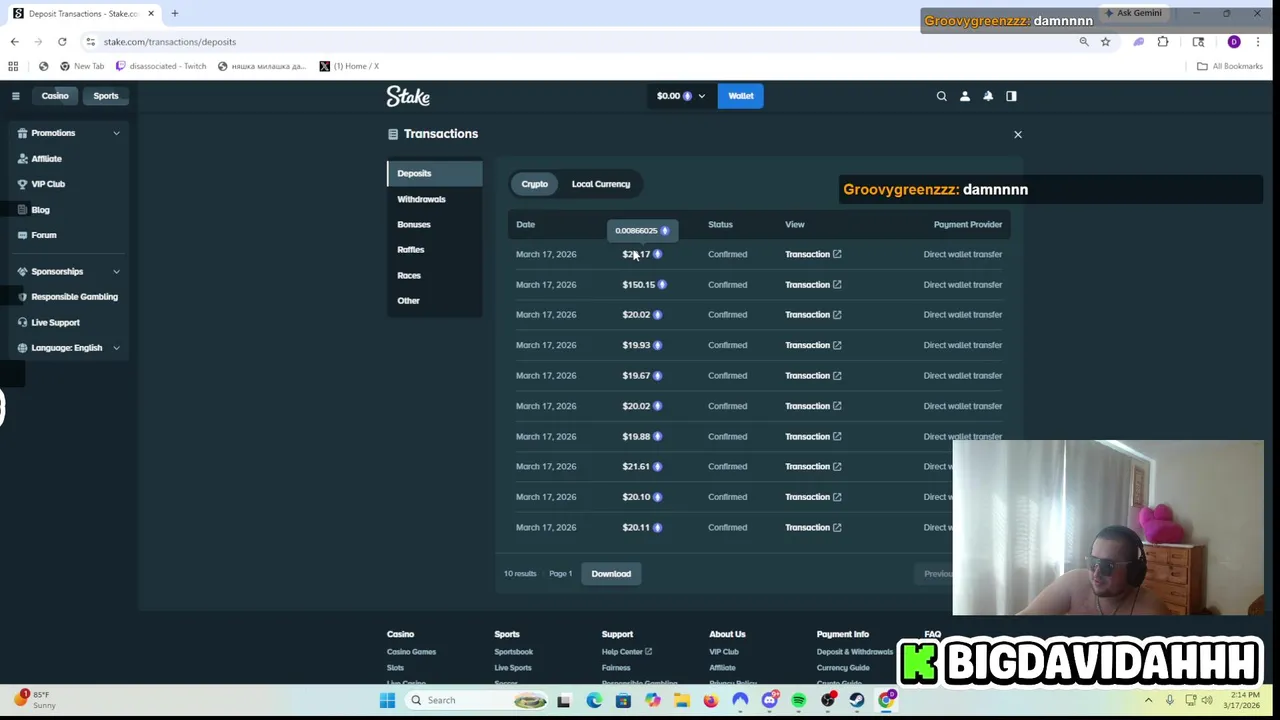Click the Wallet button

click(741, 96)
